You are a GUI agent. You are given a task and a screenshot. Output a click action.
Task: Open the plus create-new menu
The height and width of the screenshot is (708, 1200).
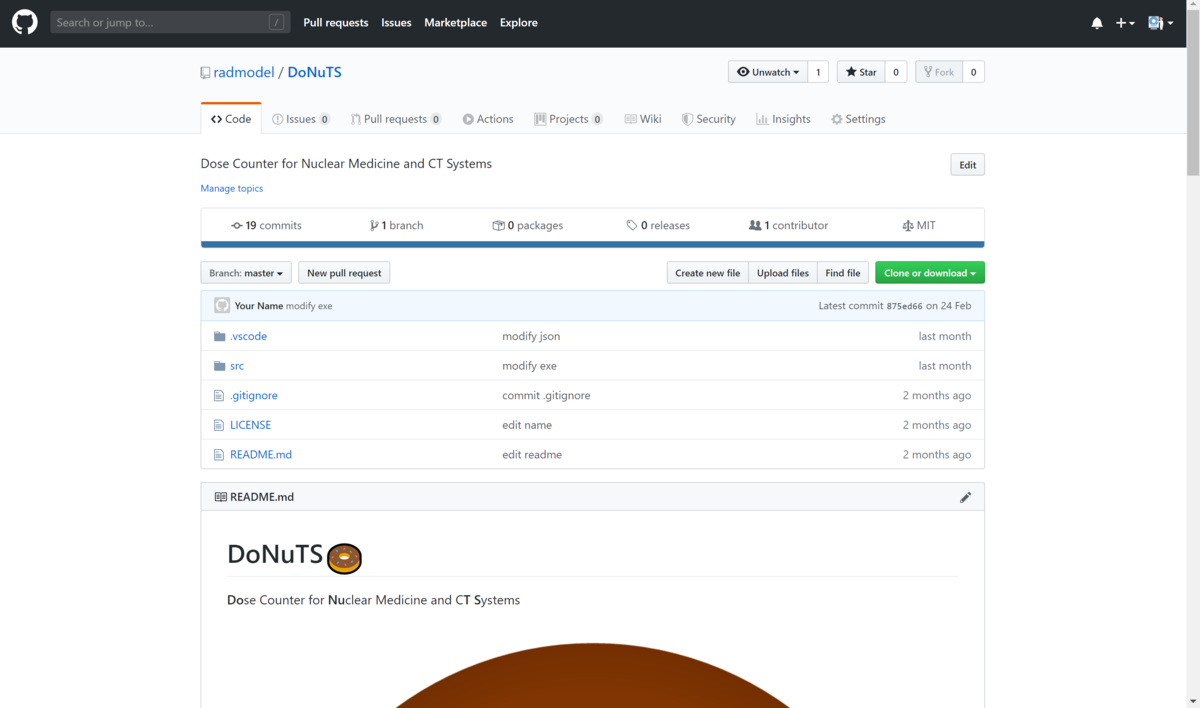tap(1125, 23)
